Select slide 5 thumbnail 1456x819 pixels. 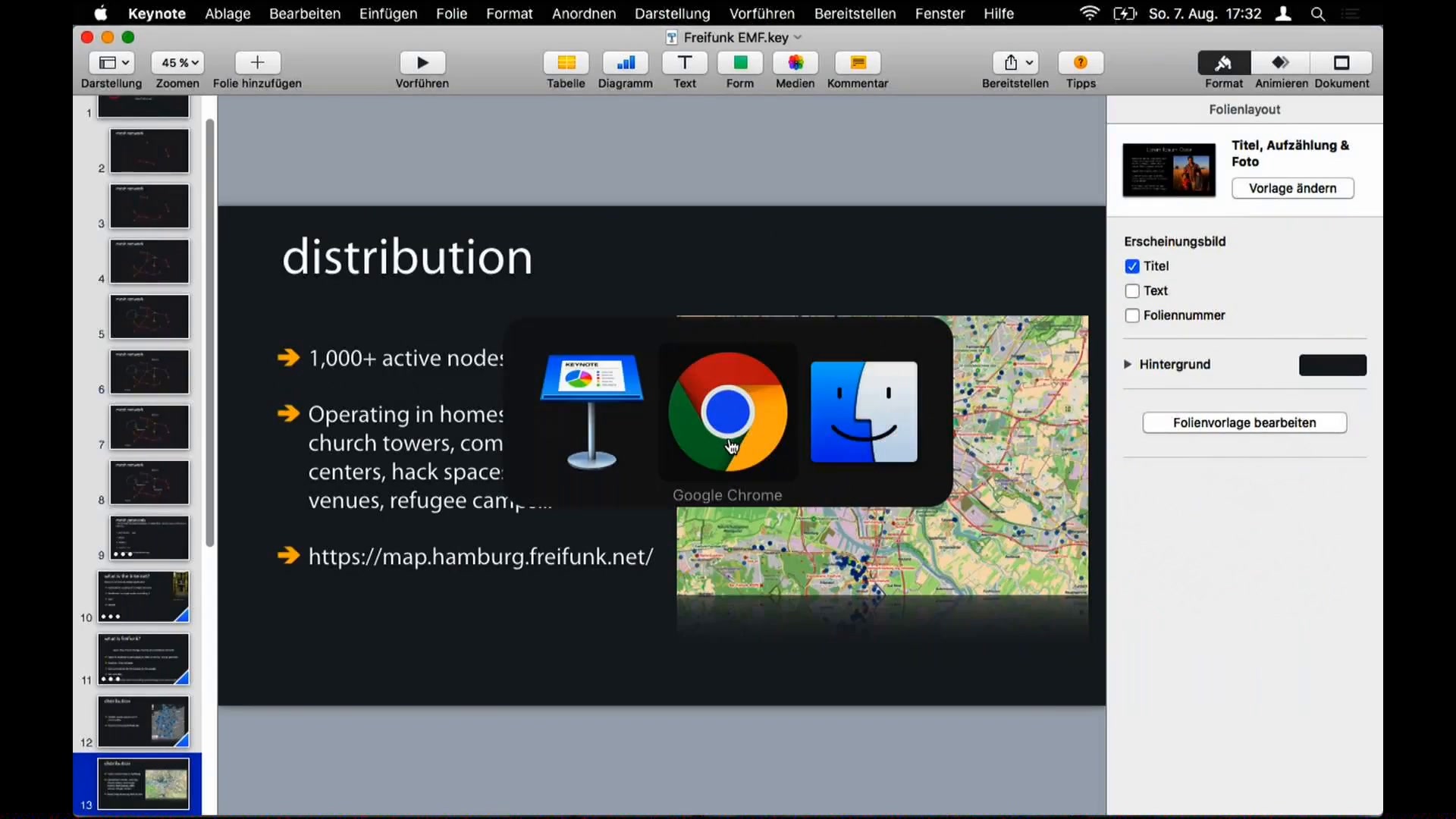(149, 316)
